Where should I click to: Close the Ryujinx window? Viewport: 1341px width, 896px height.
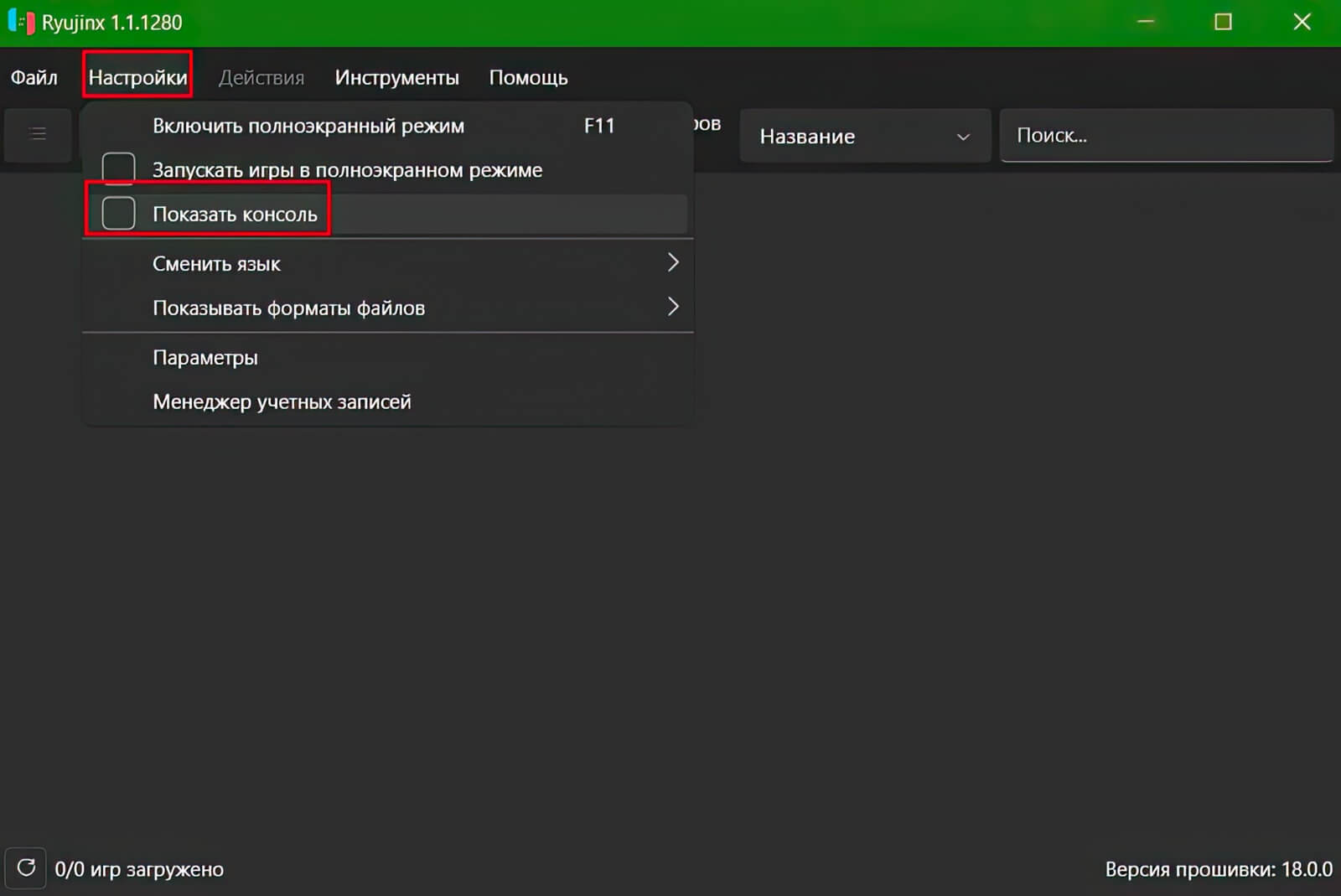click(x=1301, y=22)
